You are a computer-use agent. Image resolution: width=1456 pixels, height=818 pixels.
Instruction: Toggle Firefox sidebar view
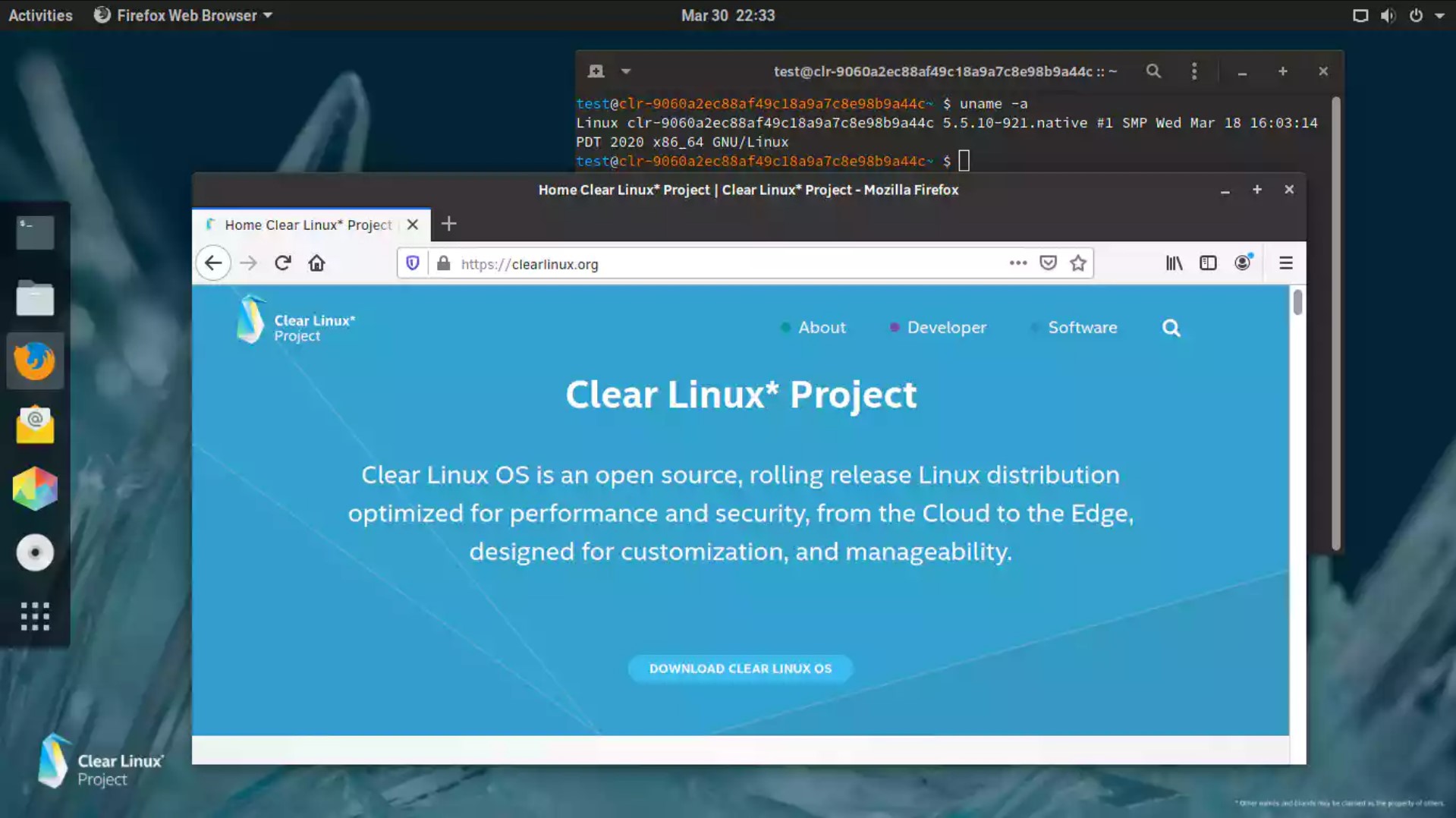(x=1208, y=263)
